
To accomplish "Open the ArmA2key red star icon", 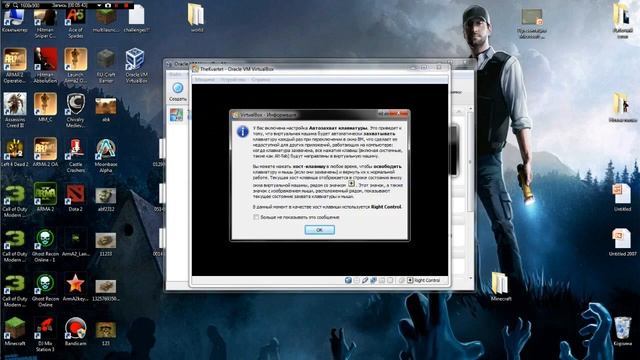I will (76, 288).
